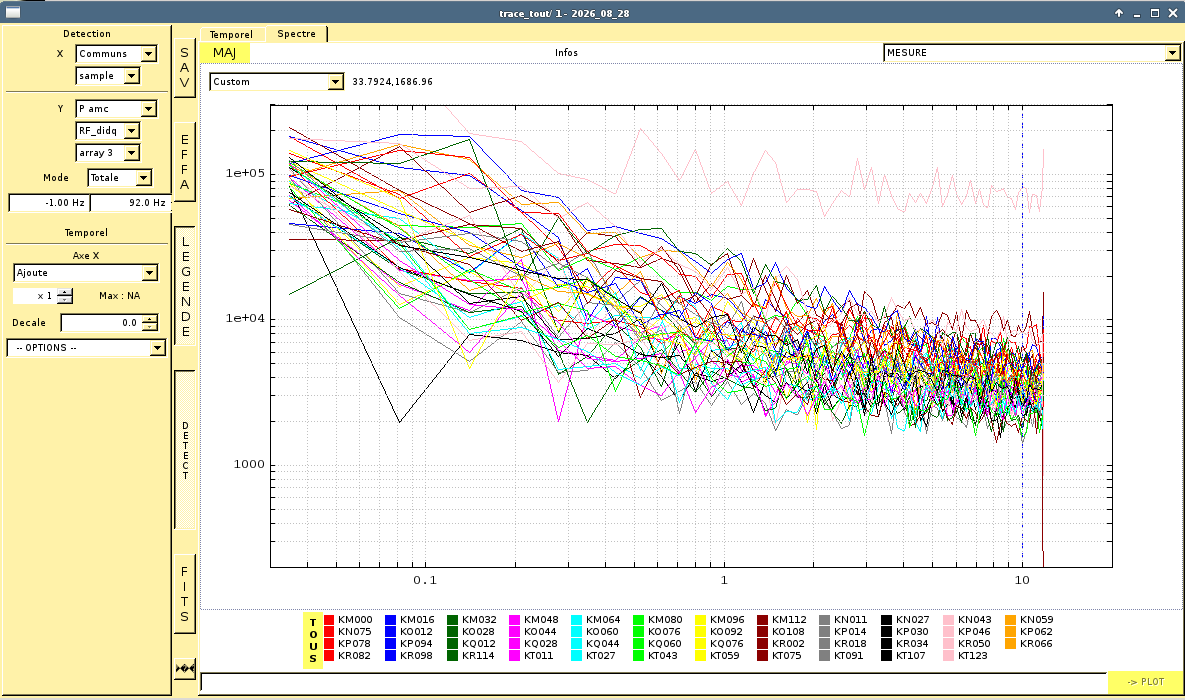Viewport: 1185px width, 700px height.
Task: Open the vertical LEGENDE panel button
Action: pos(185,287)
